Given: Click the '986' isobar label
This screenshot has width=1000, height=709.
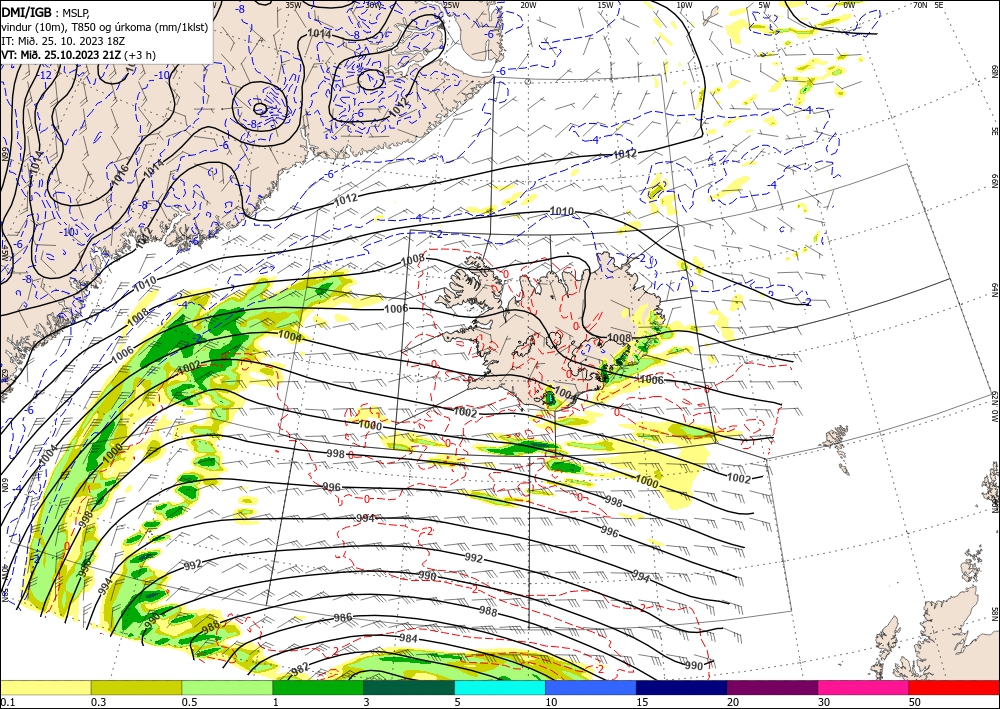Looking at the screenshot, I should point(342,617).
